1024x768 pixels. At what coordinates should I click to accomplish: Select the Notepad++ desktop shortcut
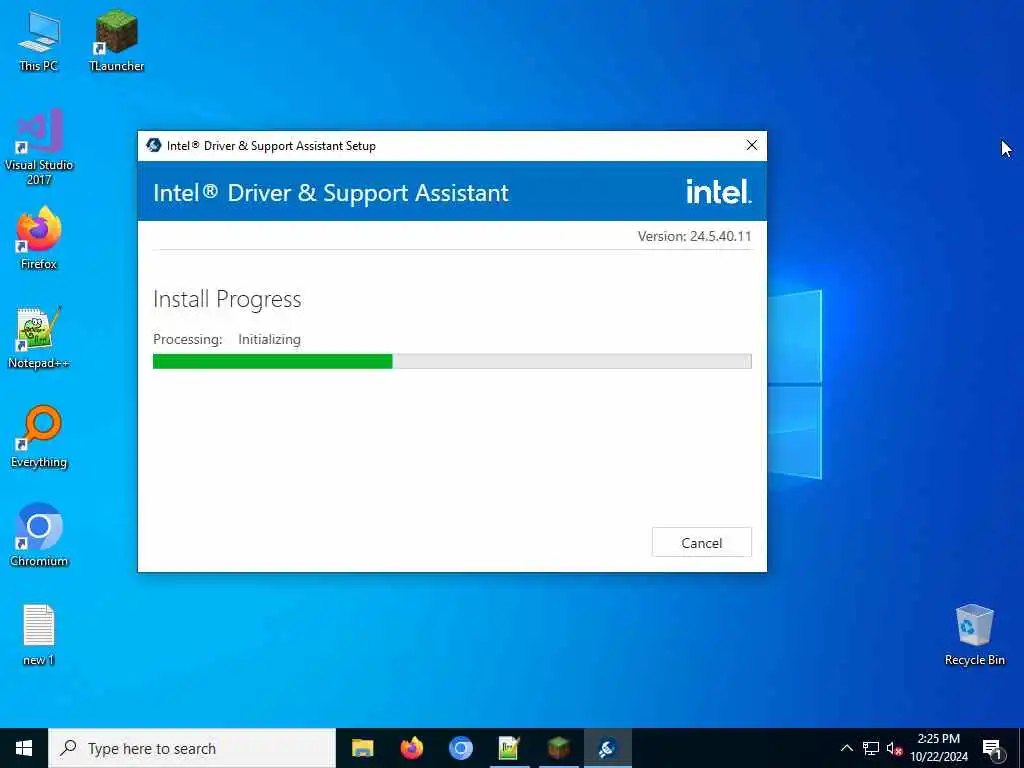pyautogui.click(x=39, y=338)
